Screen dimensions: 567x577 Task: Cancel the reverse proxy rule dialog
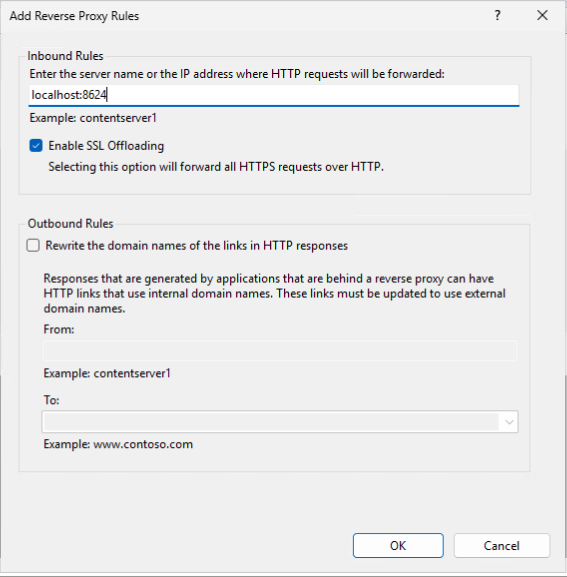(x=502, y=545)
